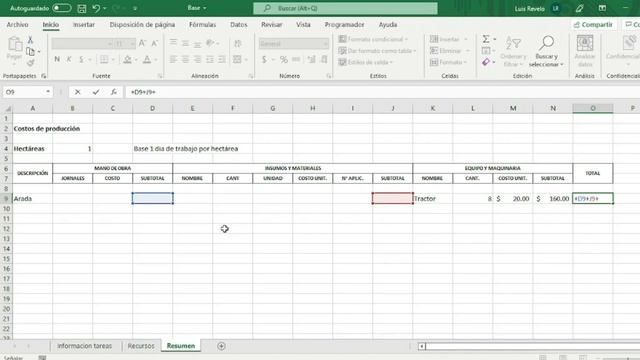
Task: Open the Disposición de página tab
Action: 142,24
